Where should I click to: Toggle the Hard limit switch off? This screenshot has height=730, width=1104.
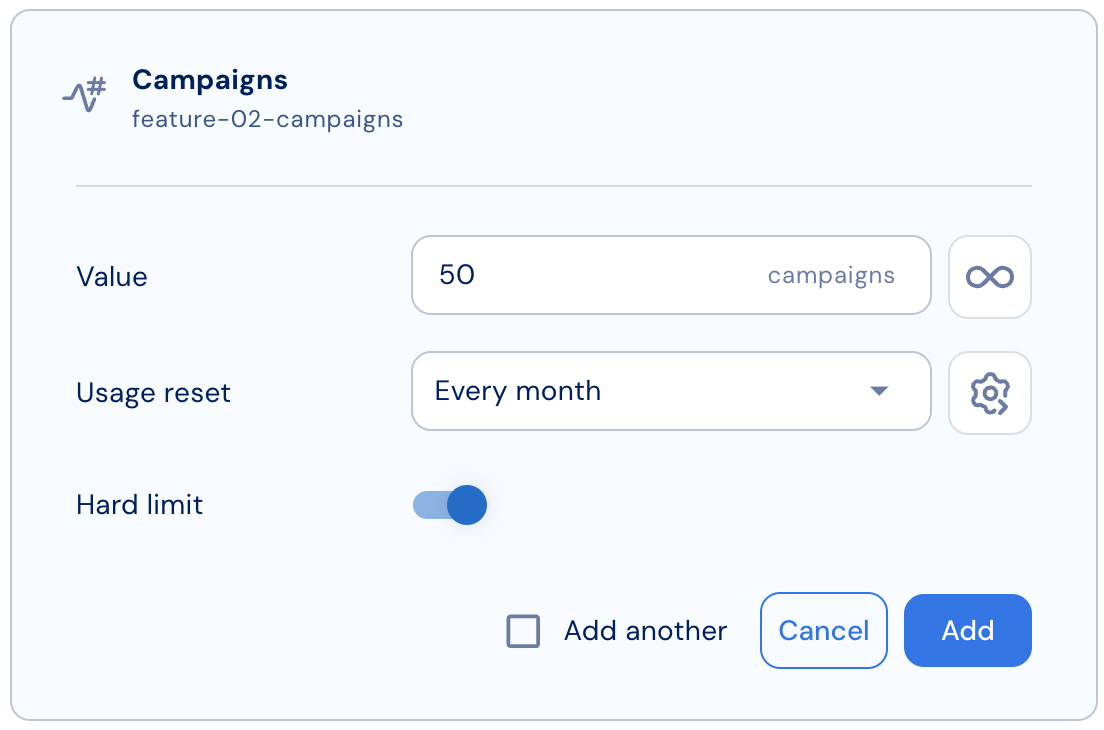(x=450, y=505)
